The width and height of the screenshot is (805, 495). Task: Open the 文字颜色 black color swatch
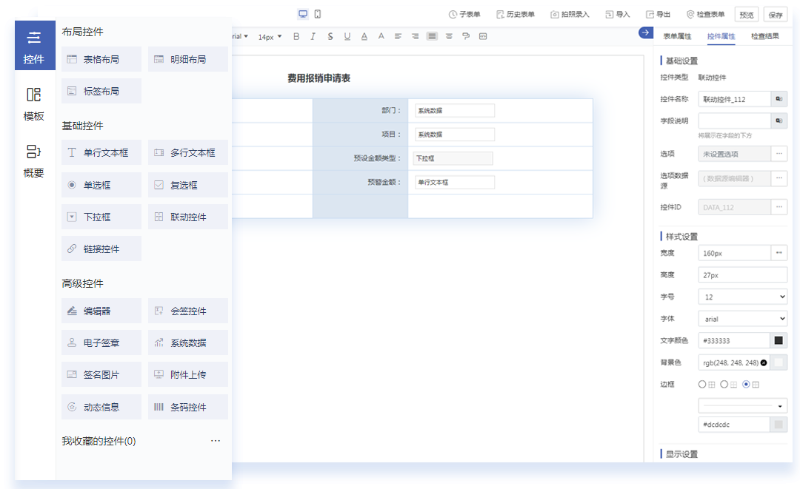pos(779,341)
